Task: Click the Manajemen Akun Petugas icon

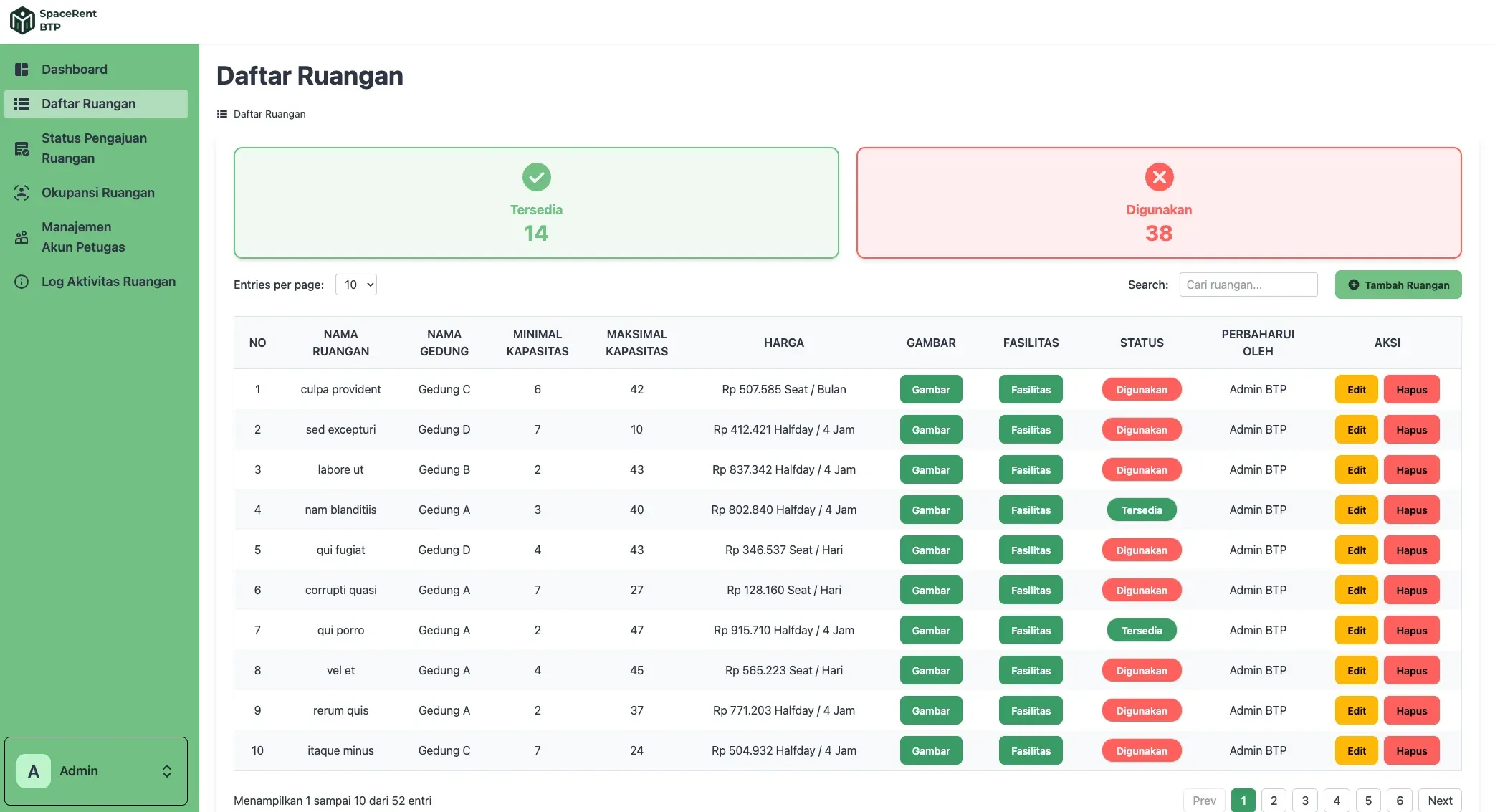Action: click(x=22, y=237)
